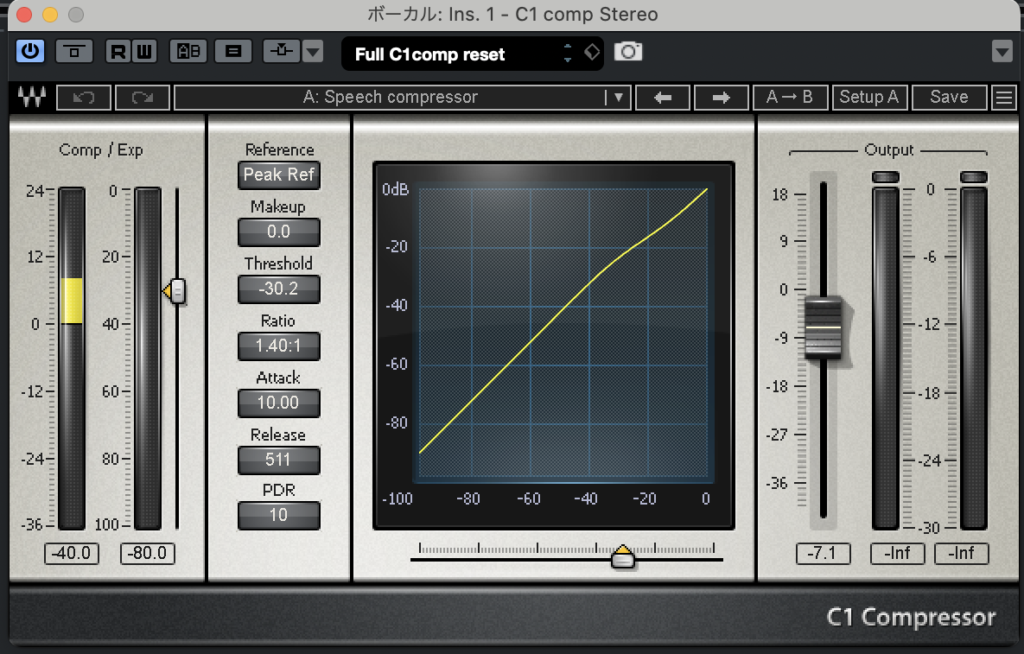Switch between A/B settings icon
Image resolution: width=1024 pixels, height=654 pixels.
pos(188,51)
